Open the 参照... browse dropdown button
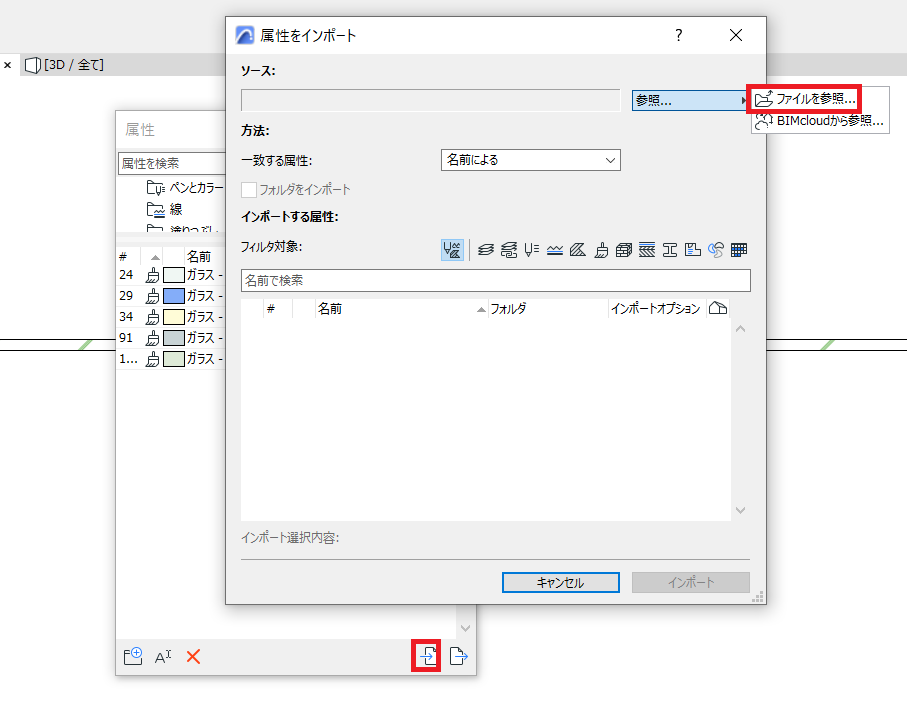Image resolution: width=907 pixels, height=716 pixels. point(690,101)
